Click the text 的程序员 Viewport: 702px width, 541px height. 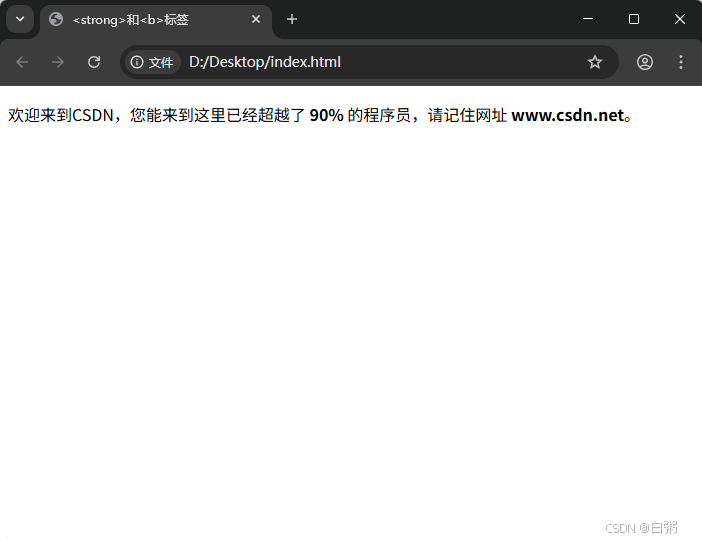click(x=379, y=116)
